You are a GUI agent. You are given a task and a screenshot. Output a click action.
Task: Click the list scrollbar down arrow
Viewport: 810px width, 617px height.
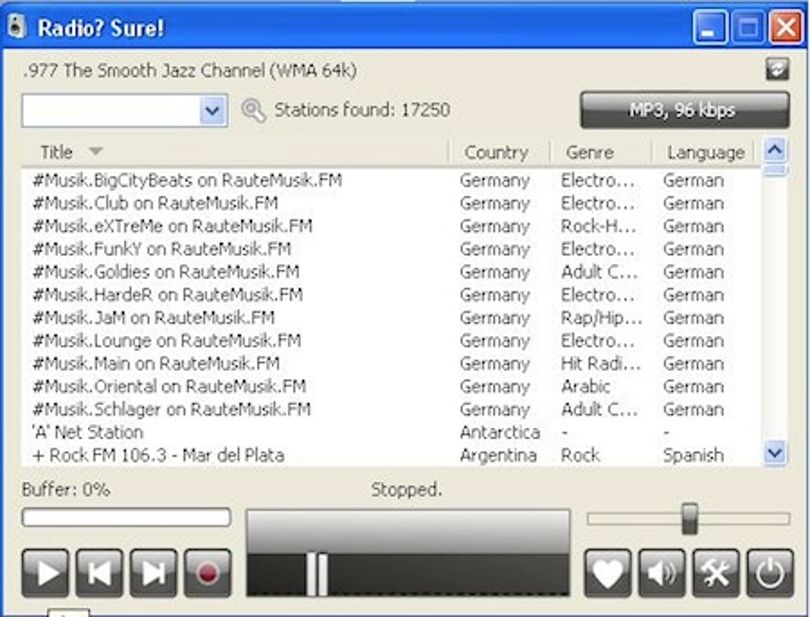click(775, 453)
